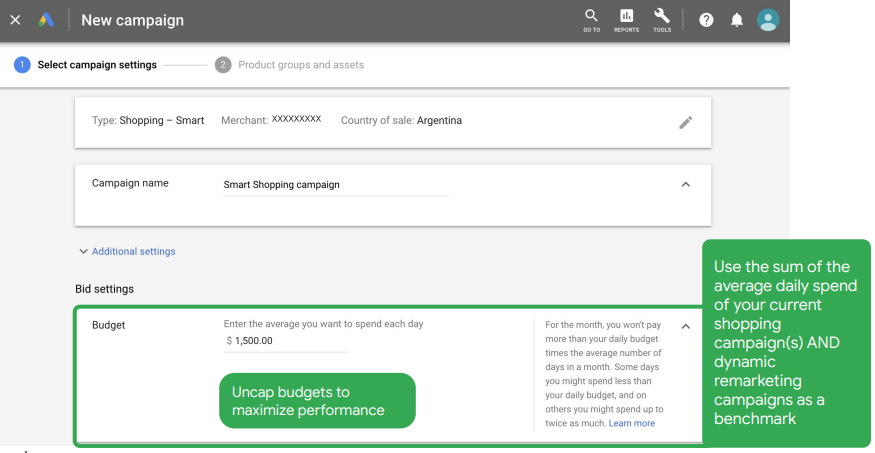The height and width of the screenshot is (453, 875).
Task: Click the Google Ads logo
Action: (46, 20)
